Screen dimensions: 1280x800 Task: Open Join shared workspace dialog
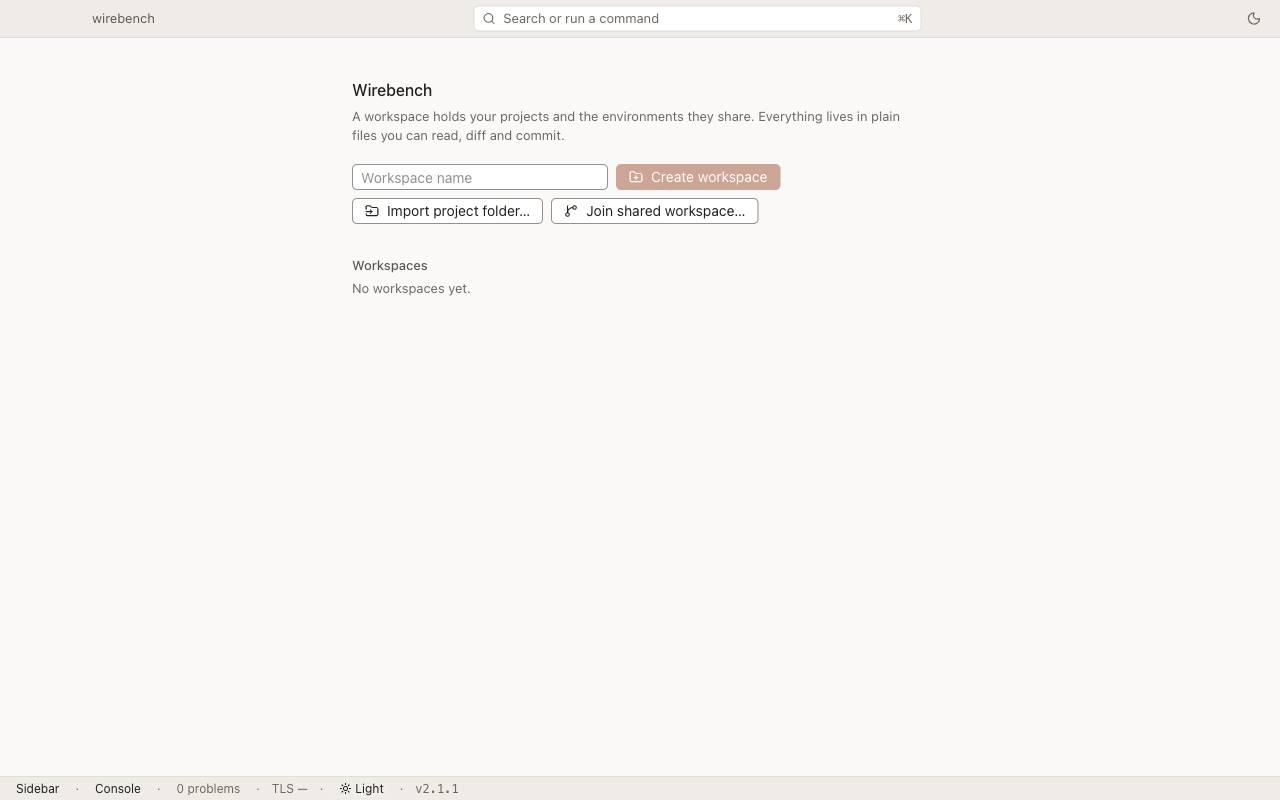[655, 211]
